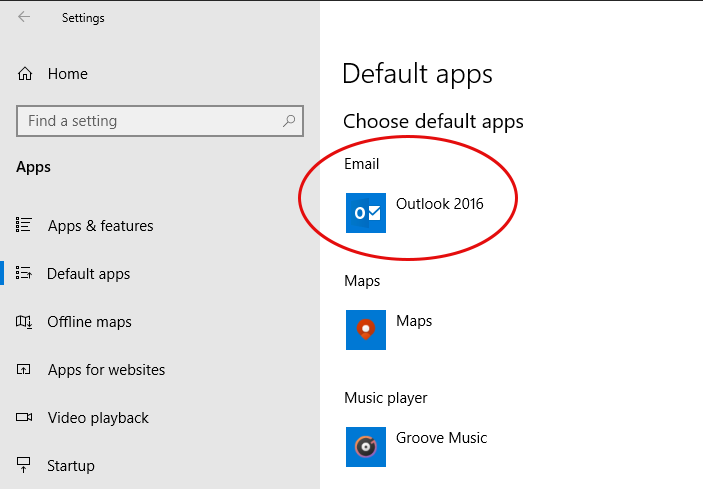703x489 pixels.
Task: Click the Offline maps icon
Action: coord(24,321)
